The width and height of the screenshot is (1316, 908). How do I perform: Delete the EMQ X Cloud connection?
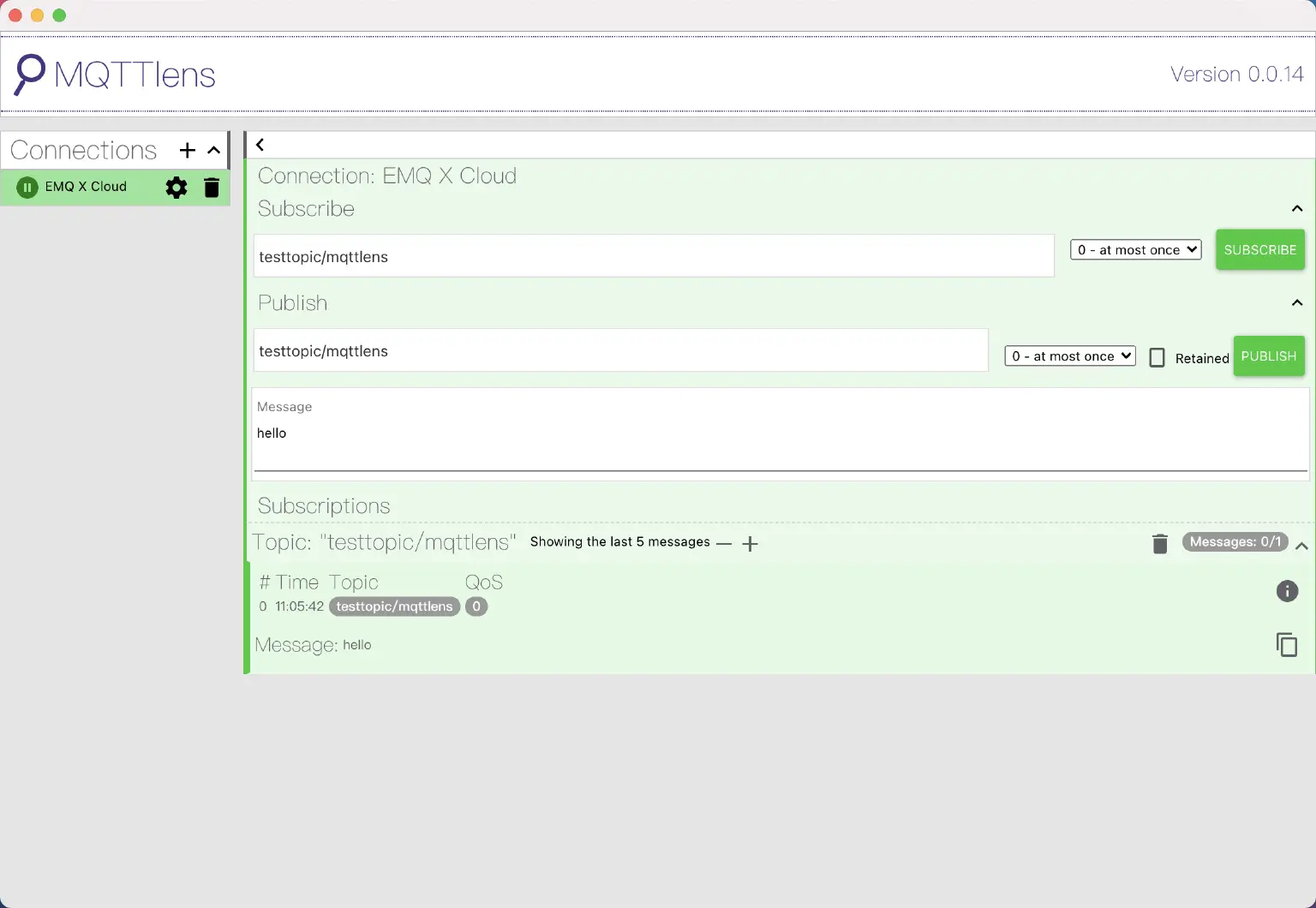212,188
